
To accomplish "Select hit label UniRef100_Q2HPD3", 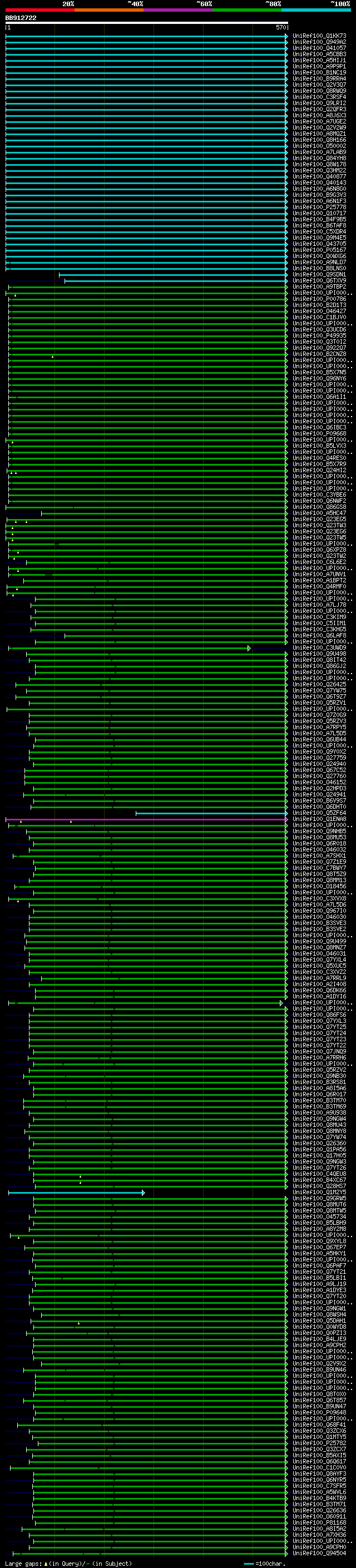I will (319, 789).
